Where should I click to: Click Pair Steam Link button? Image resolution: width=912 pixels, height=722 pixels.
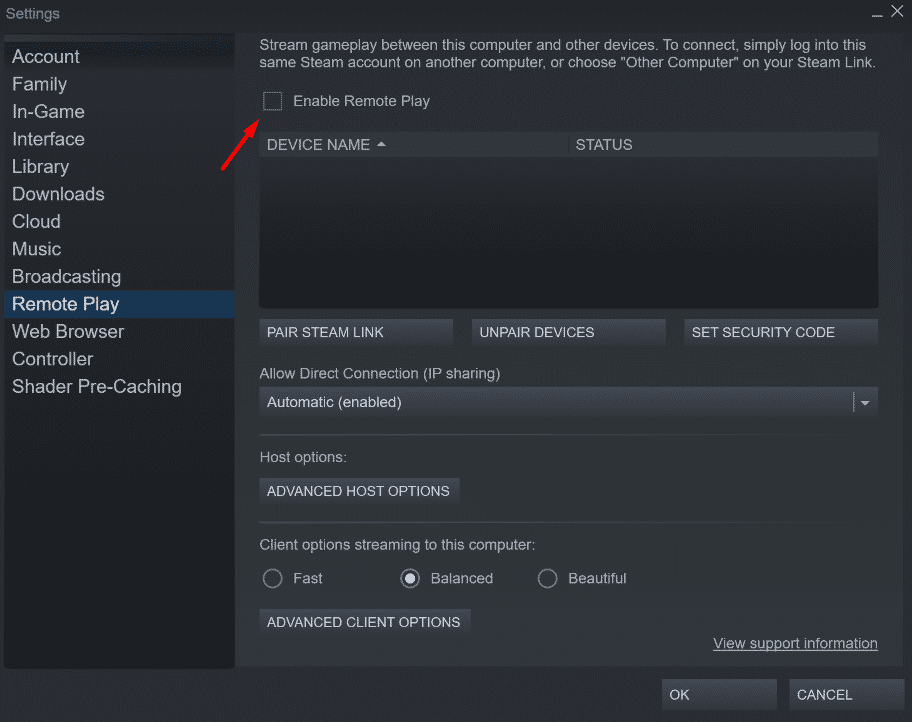point(356,332)
